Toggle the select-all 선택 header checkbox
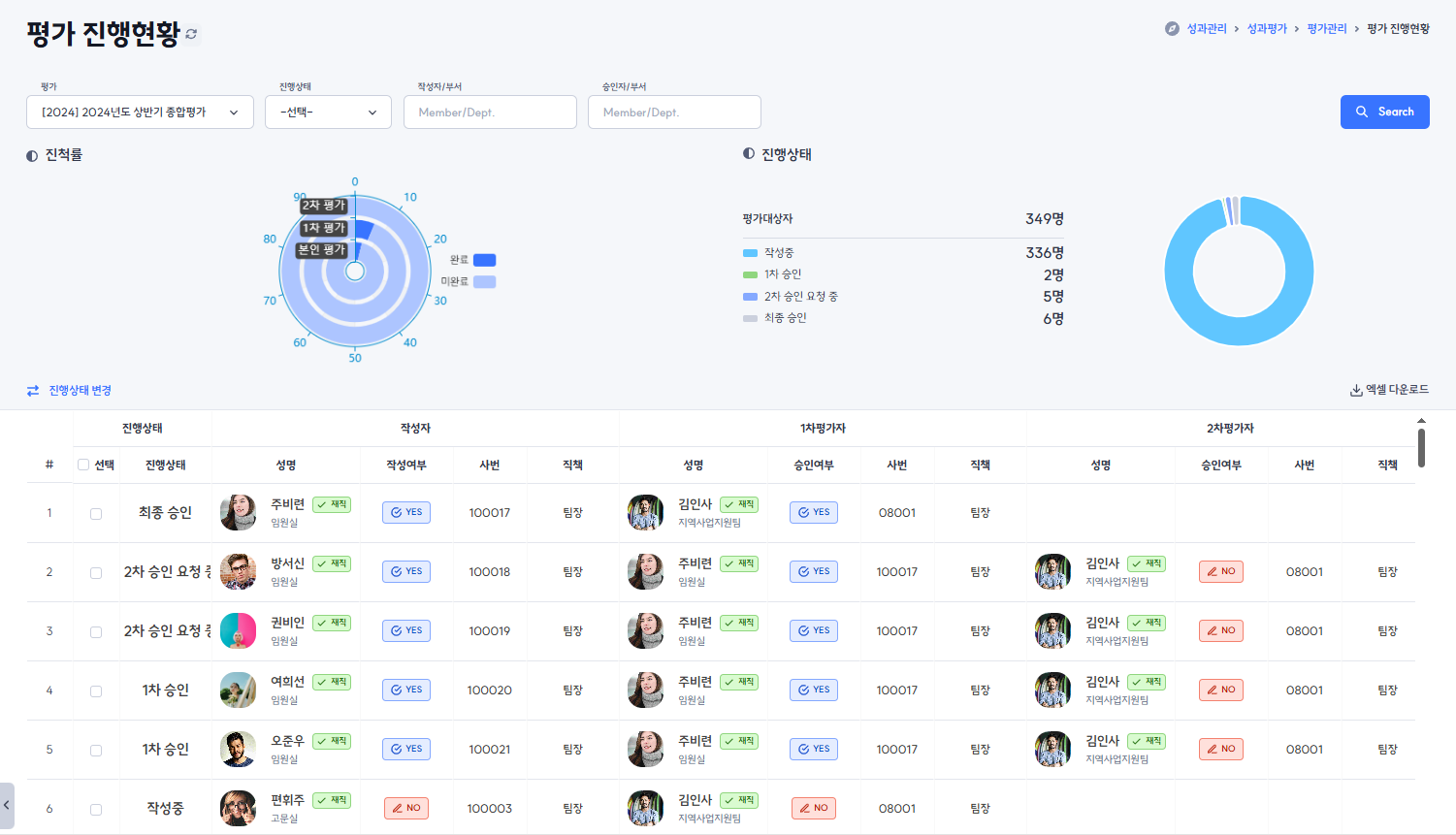This screenshot has height=835, width=1456. coord(83,466)
